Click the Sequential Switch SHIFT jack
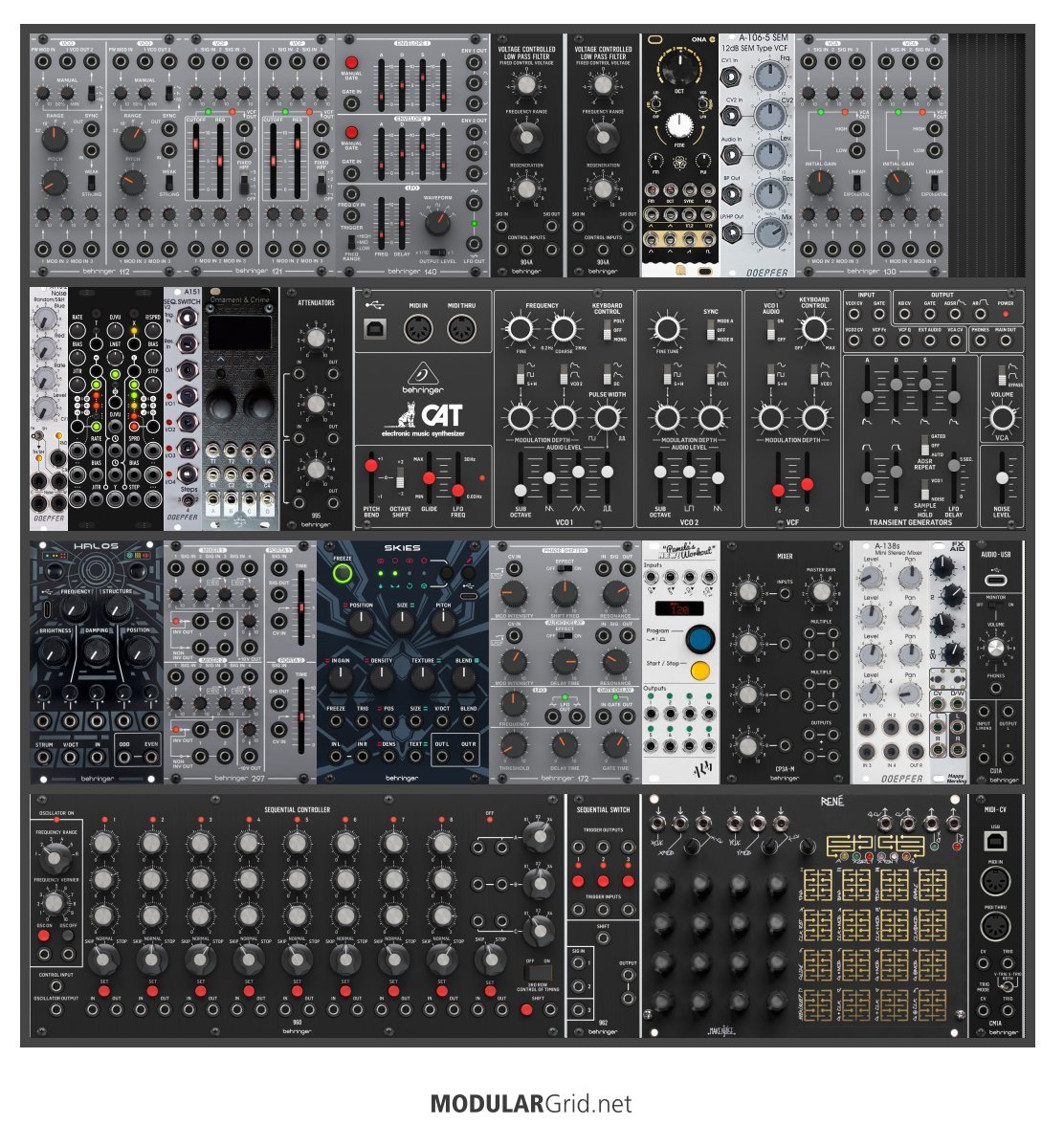This screenshot has width=1064, height=1124. click(603, 938)
